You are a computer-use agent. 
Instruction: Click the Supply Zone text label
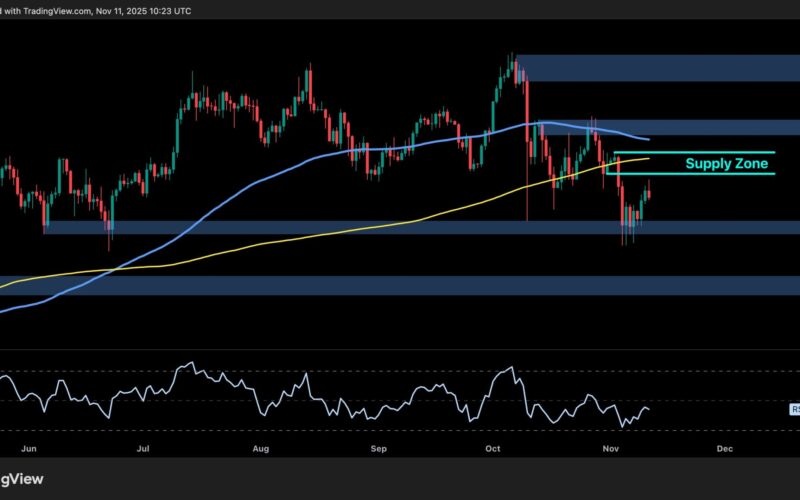click(x=726, y=163)
